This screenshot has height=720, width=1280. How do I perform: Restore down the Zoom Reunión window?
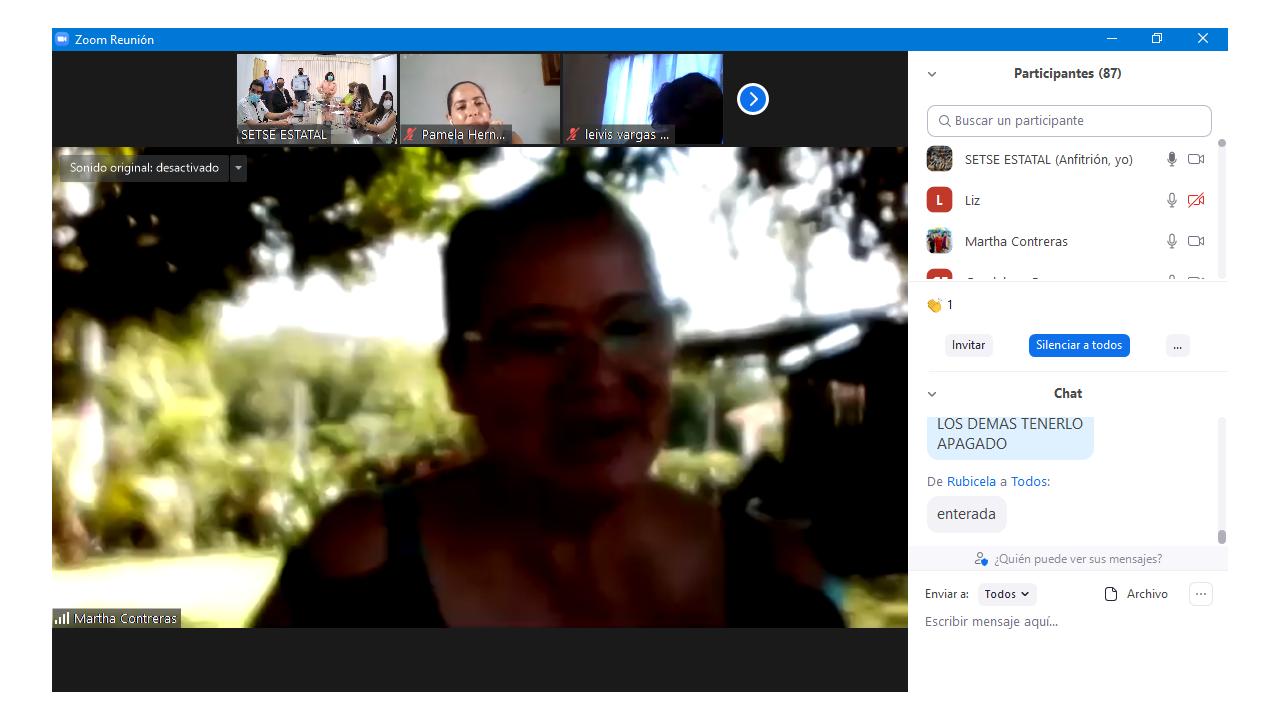click(x=1157, y=39)
